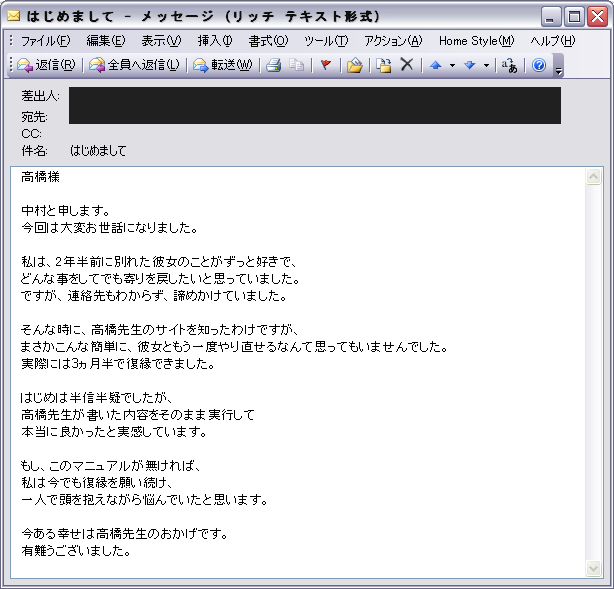Open the ツール(T) menu
This screenshot has height=589, width=614.
click(x=326, y=41)
